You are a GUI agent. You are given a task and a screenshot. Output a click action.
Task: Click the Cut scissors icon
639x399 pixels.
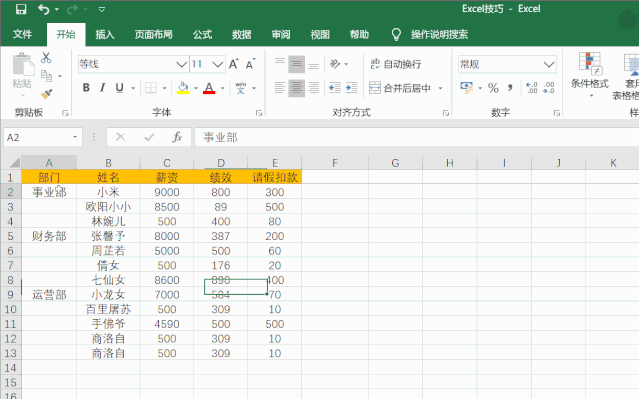pos(46,58)
